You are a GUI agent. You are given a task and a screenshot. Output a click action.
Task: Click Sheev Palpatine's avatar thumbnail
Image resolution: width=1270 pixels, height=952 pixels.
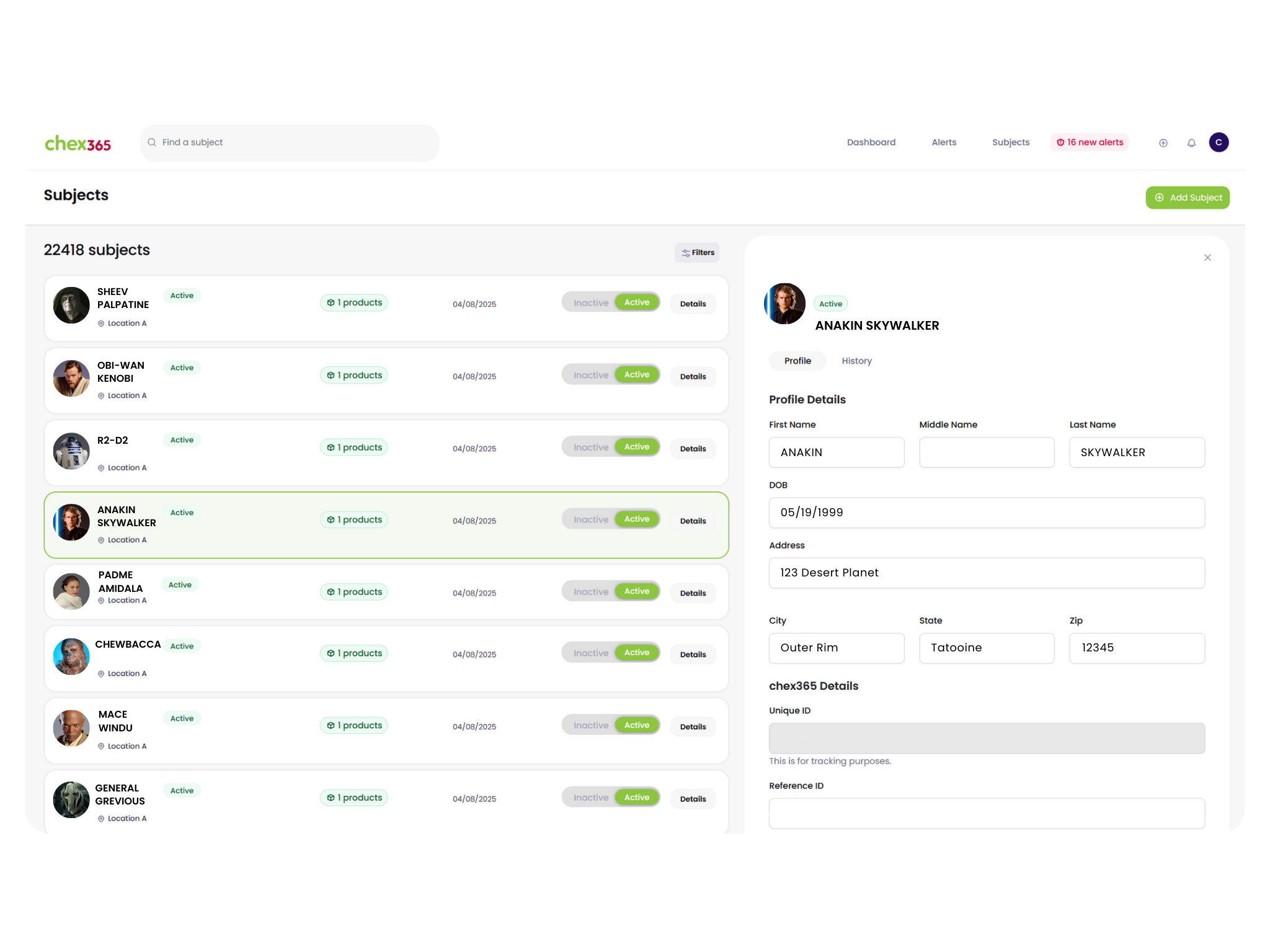71,305
